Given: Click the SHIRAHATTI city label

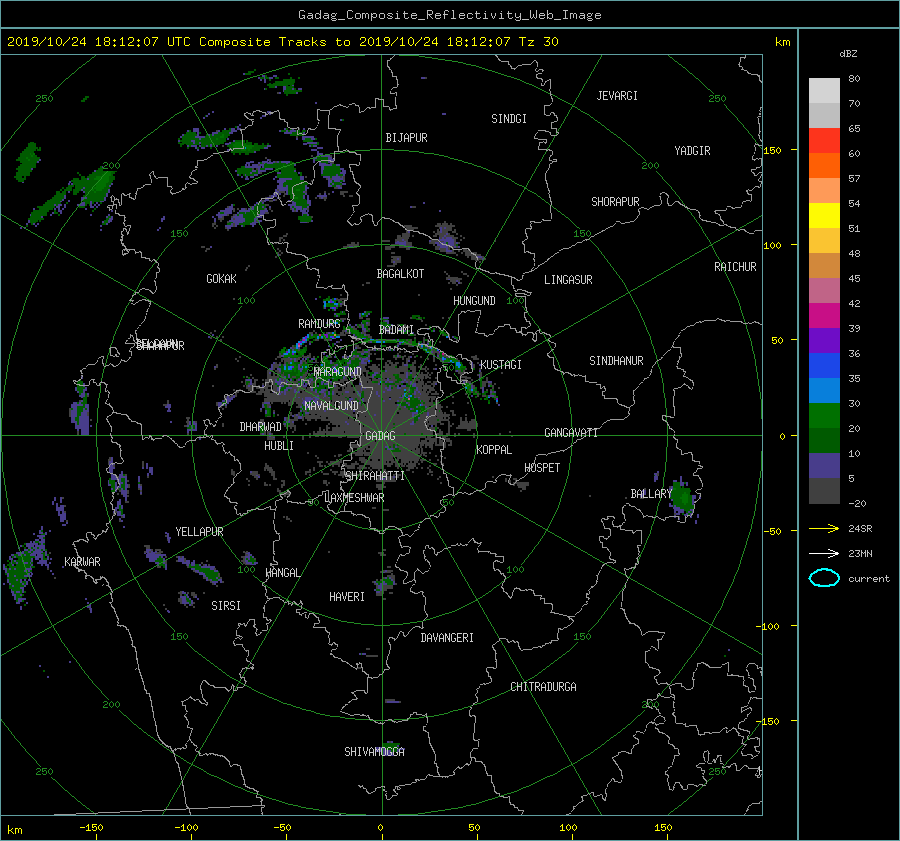Looking at the screenshot, I should (375, 476).
